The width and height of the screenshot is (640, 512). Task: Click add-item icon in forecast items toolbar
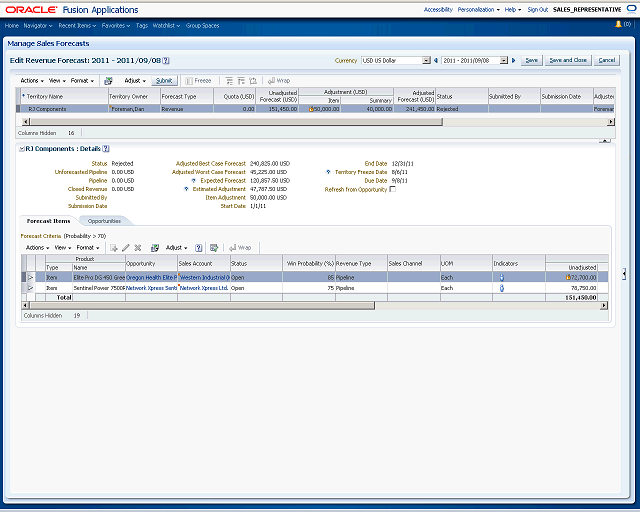tap(114, 248)
